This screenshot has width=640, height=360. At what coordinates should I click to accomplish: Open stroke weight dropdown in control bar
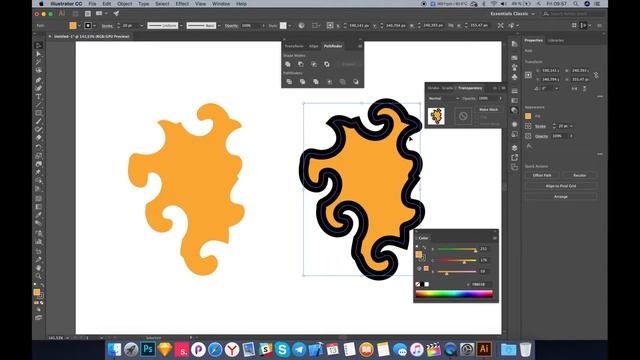pyautogui.click(x=142, y=25)
